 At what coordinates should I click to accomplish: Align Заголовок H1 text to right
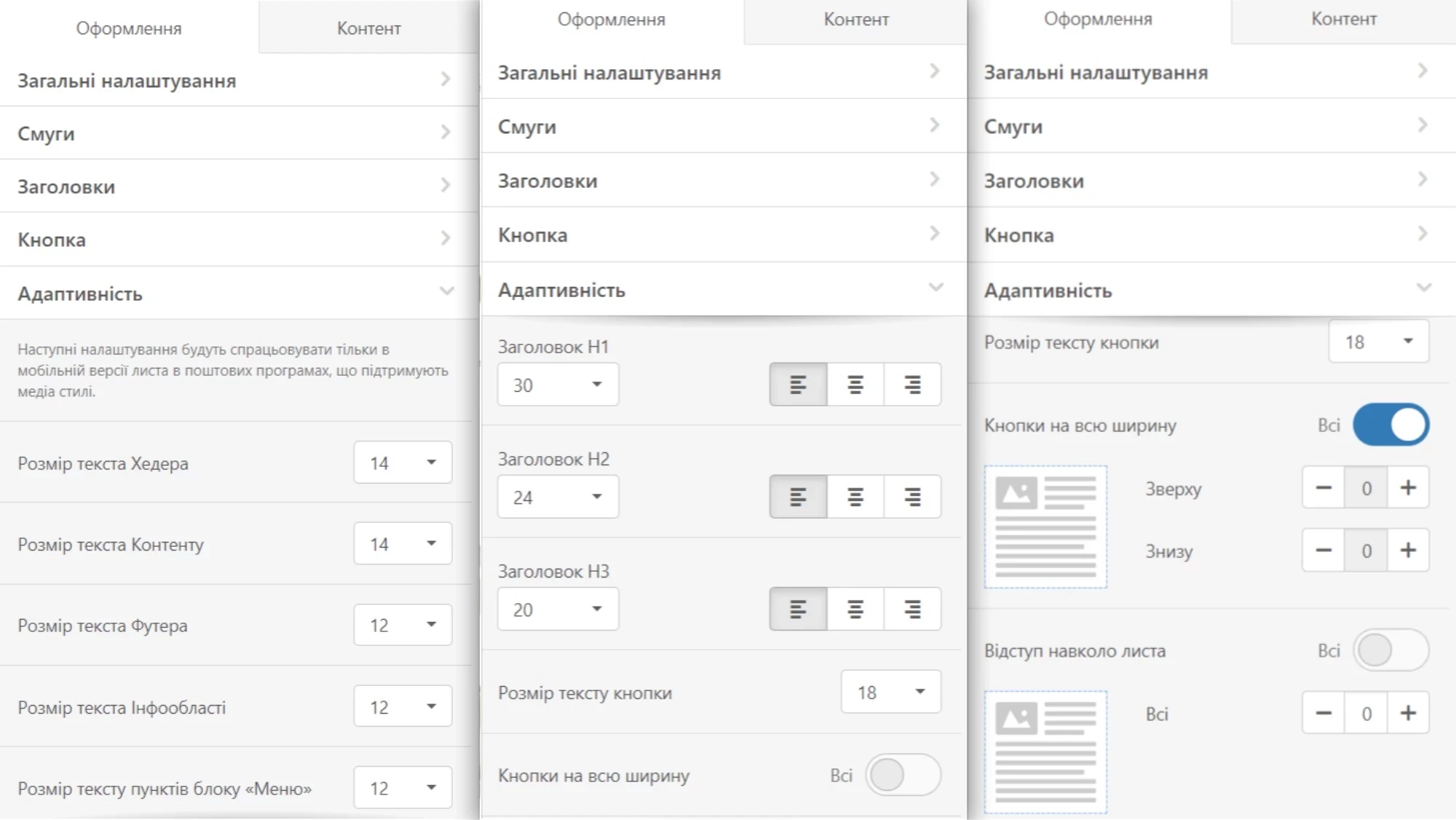pos(912,385)
